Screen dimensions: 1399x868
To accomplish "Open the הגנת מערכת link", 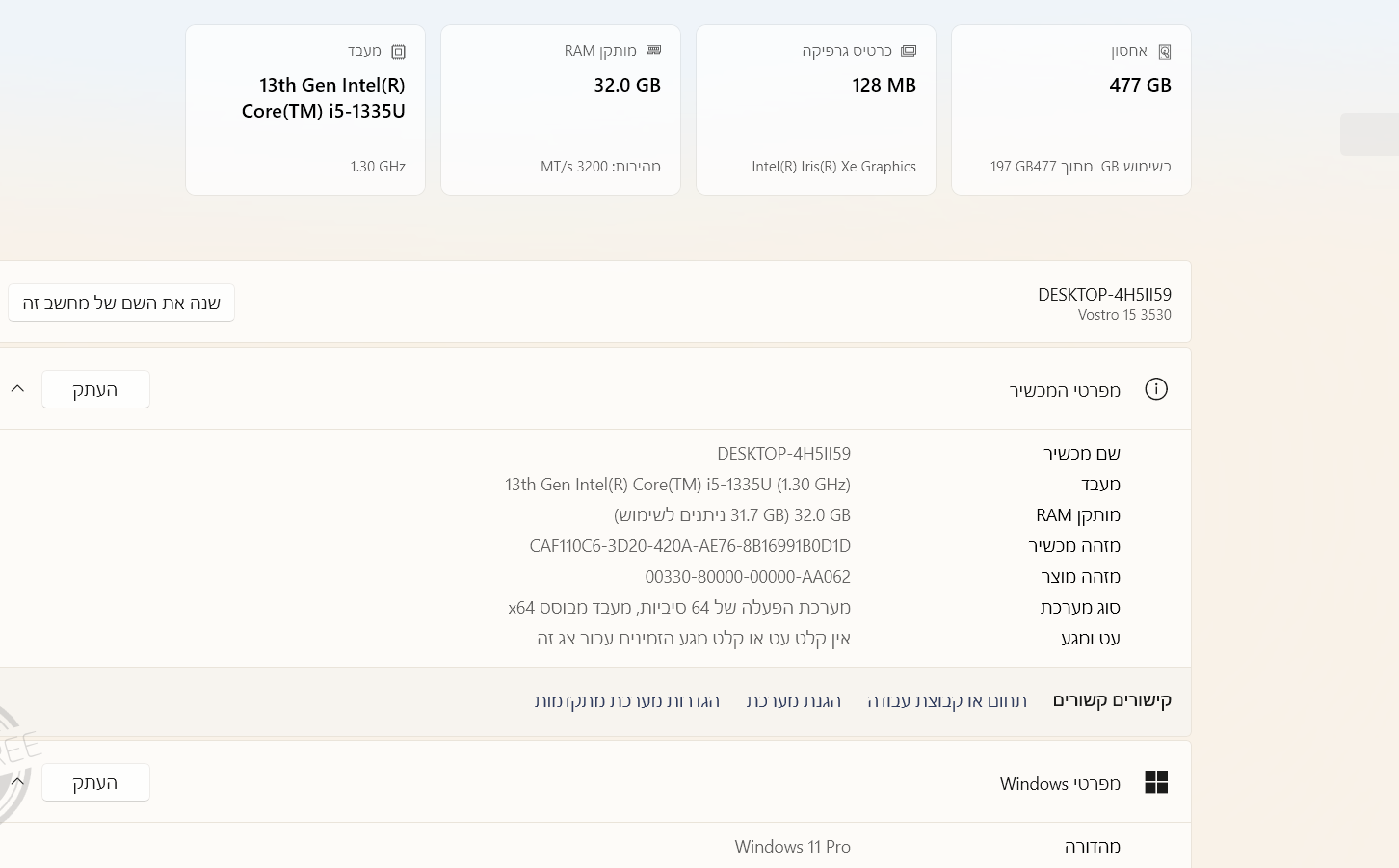I will tap(793, 701).
